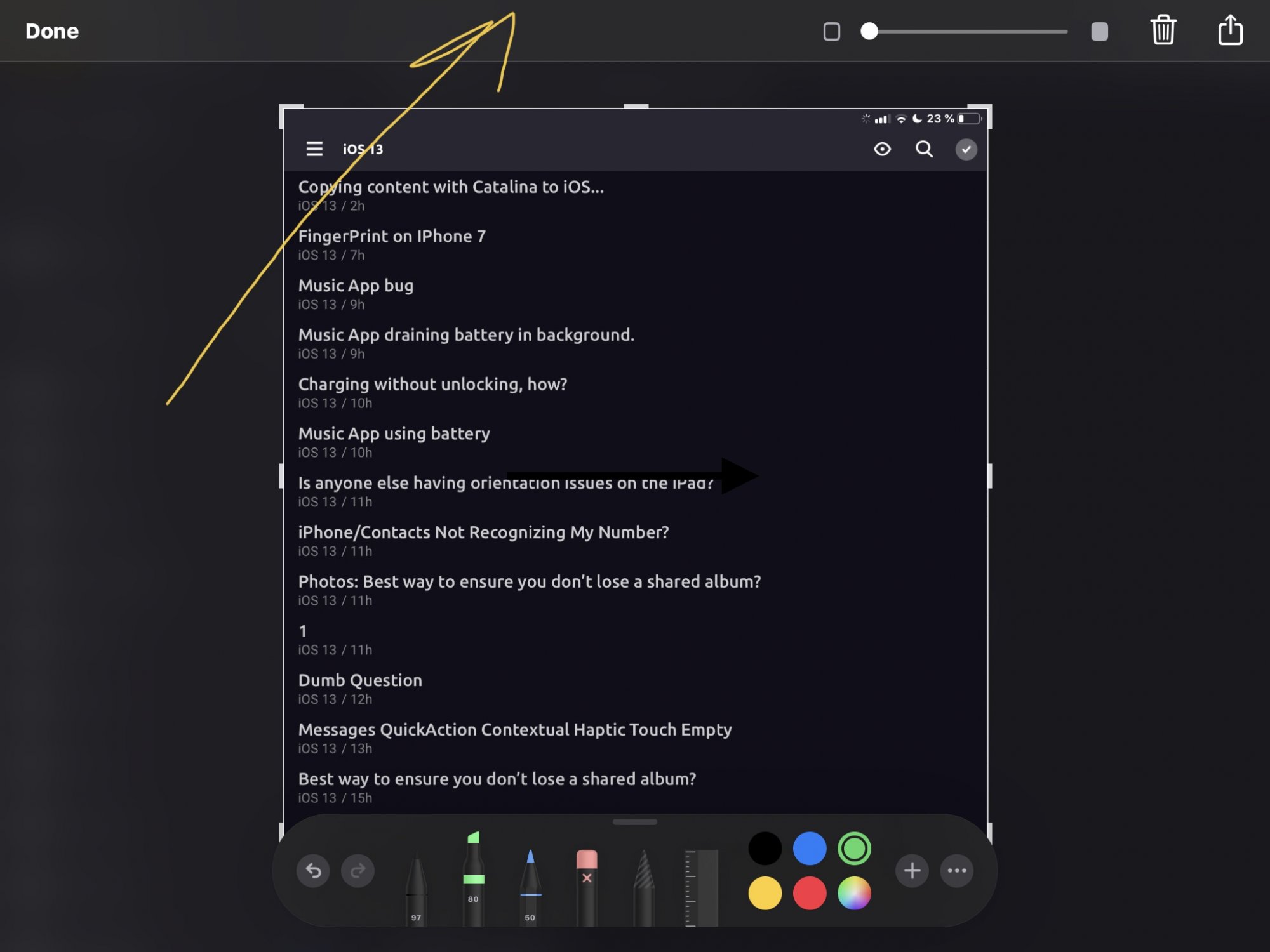Open the 'Music App bug' thread
The height and width of the screenshot is (952, 1270).
point(356,286)
